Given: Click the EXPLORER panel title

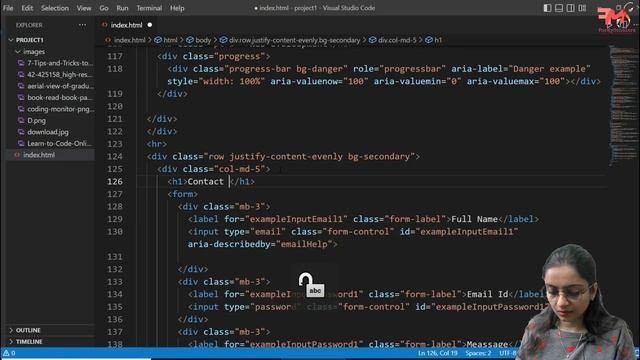Looking at the screenshot, I should [x=29, y=25].
